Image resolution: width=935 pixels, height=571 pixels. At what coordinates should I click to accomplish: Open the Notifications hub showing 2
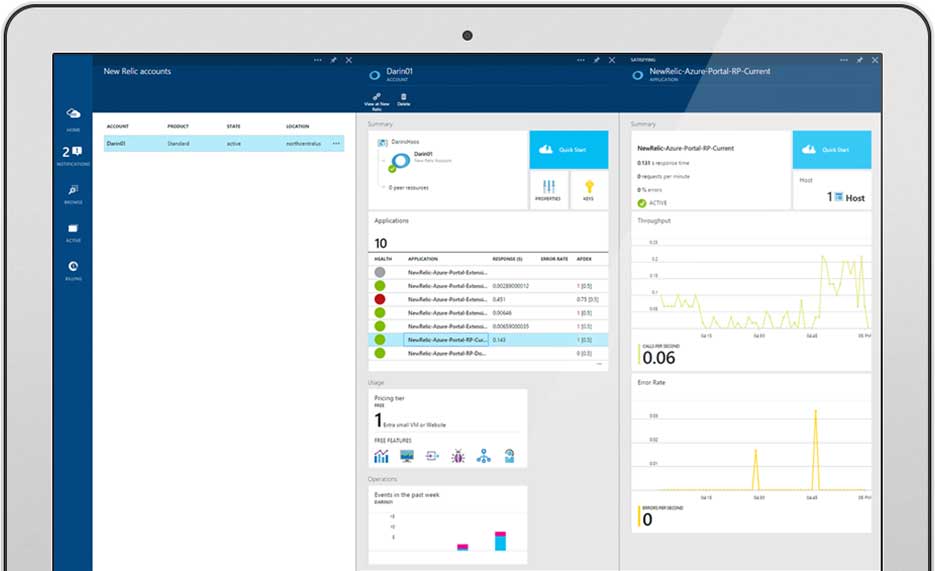coord(73,155)
